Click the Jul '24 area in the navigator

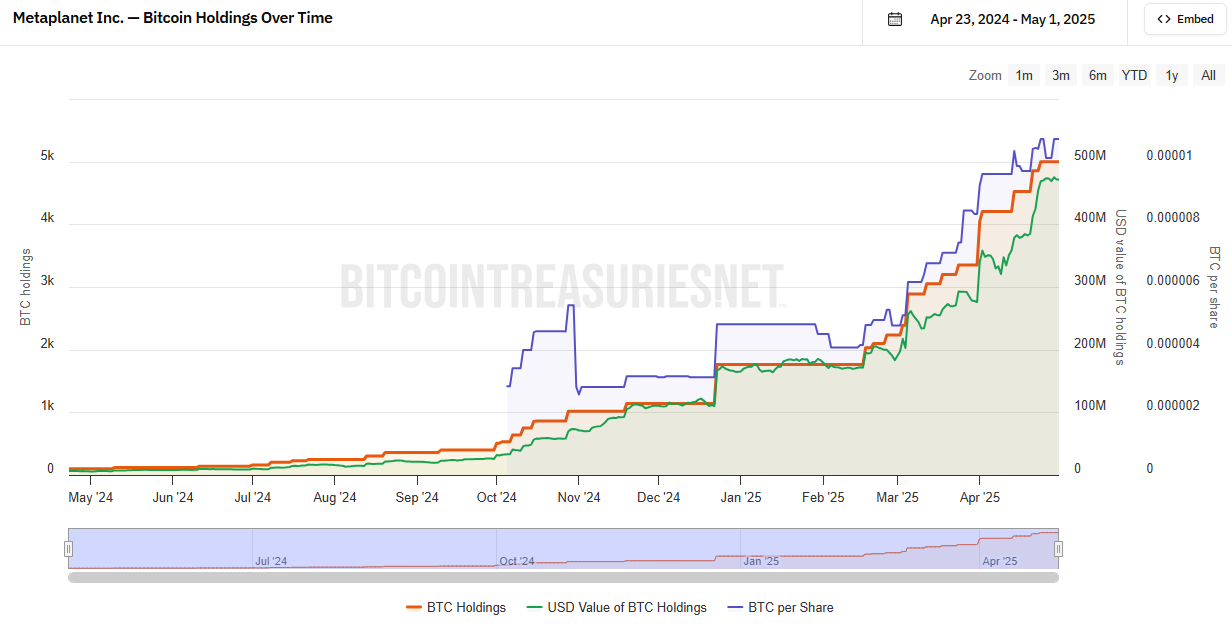[x=271, y=561]
